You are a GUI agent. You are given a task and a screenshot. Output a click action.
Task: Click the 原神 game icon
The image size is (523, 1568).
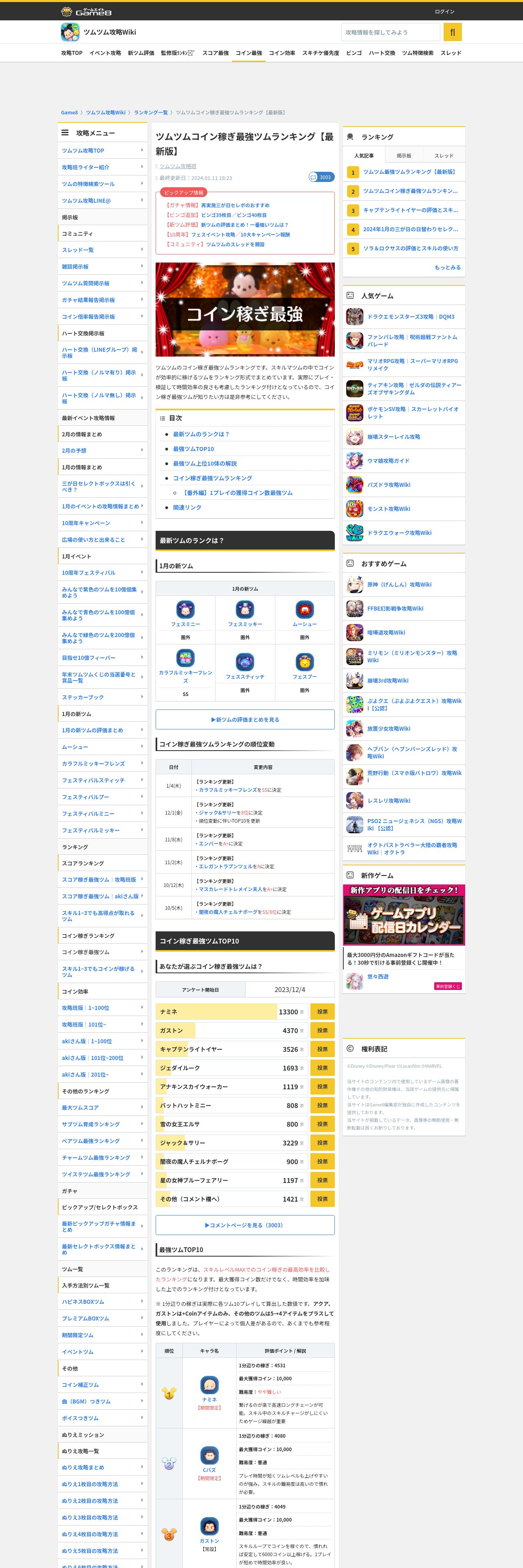click(354, 585)
